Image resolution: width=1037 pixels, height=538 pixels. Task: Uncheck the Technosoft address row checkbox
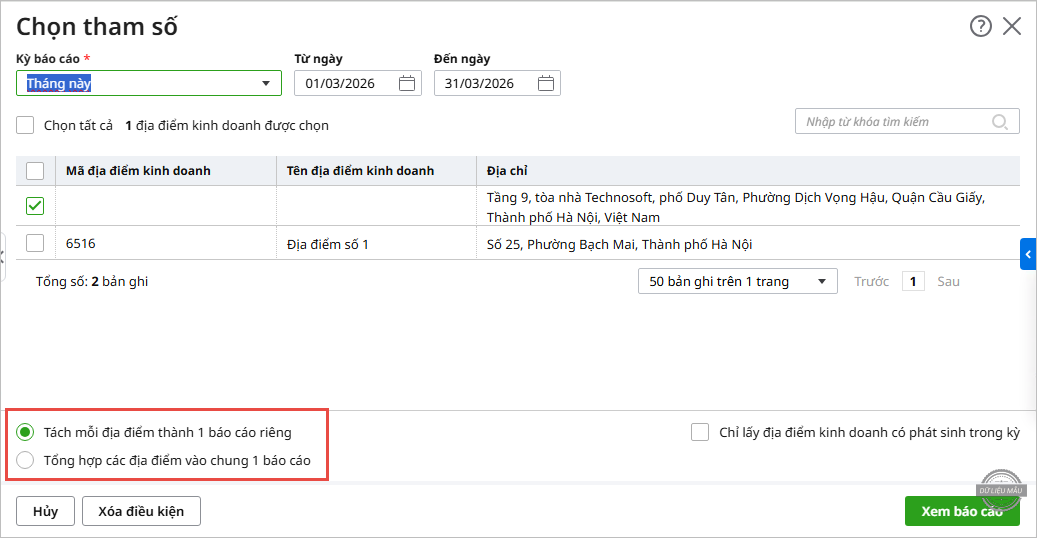[35, 206]
